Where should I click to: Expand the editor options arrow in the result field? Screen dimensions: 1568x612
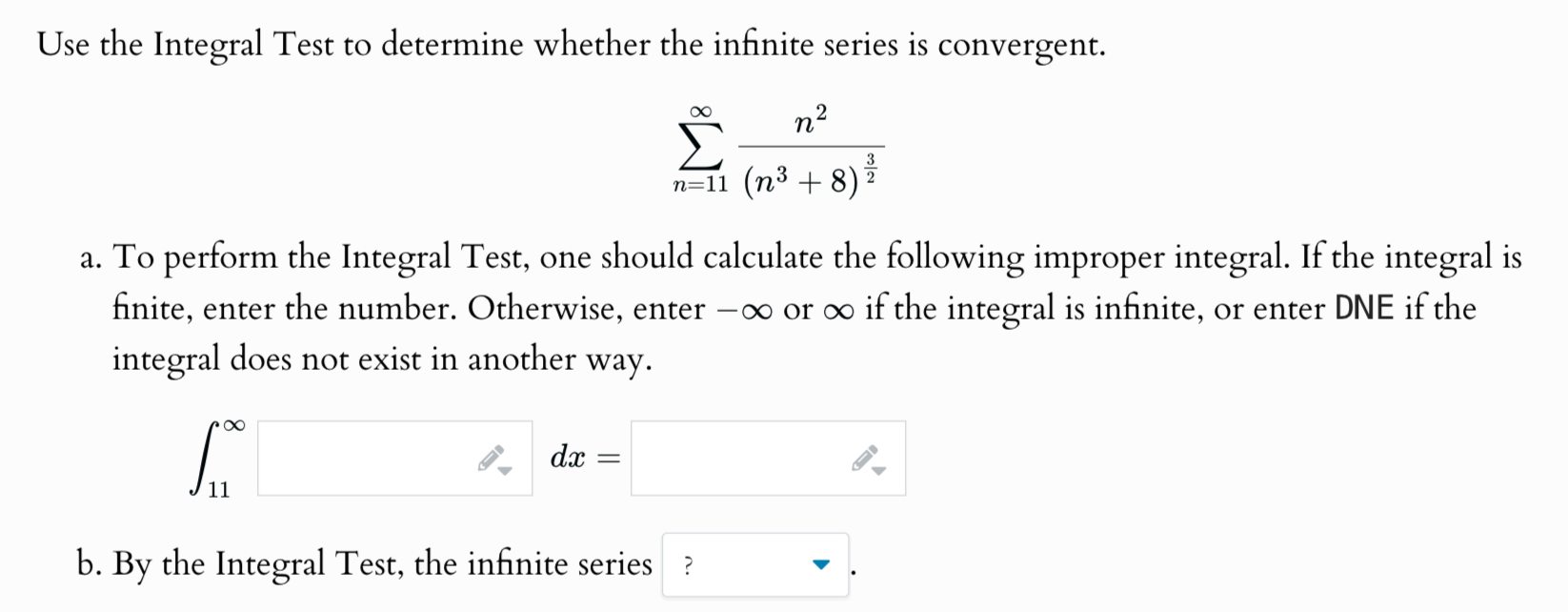click(877, 469)
